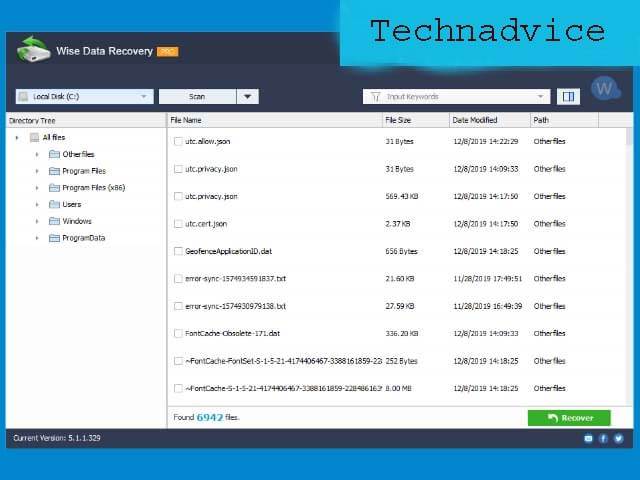
Task: Select the All files tree item label
Action: coord(53,137)
